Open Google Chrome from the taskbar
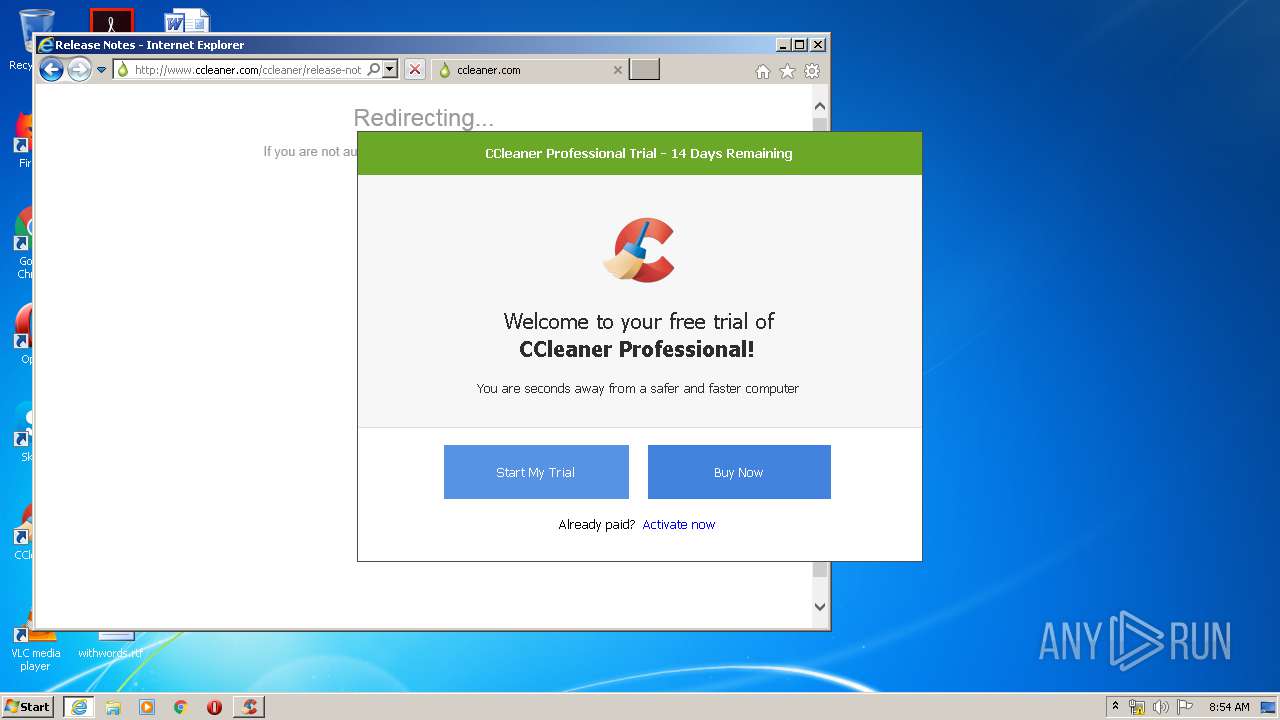The image size is (1280, 720). click(x=181, y=707)
